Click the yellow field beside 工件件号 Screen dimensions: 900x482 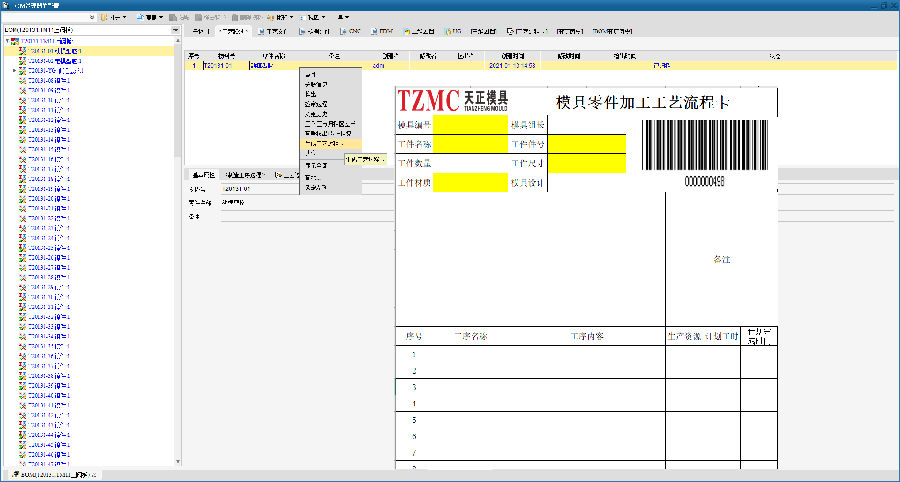(586, 144)
